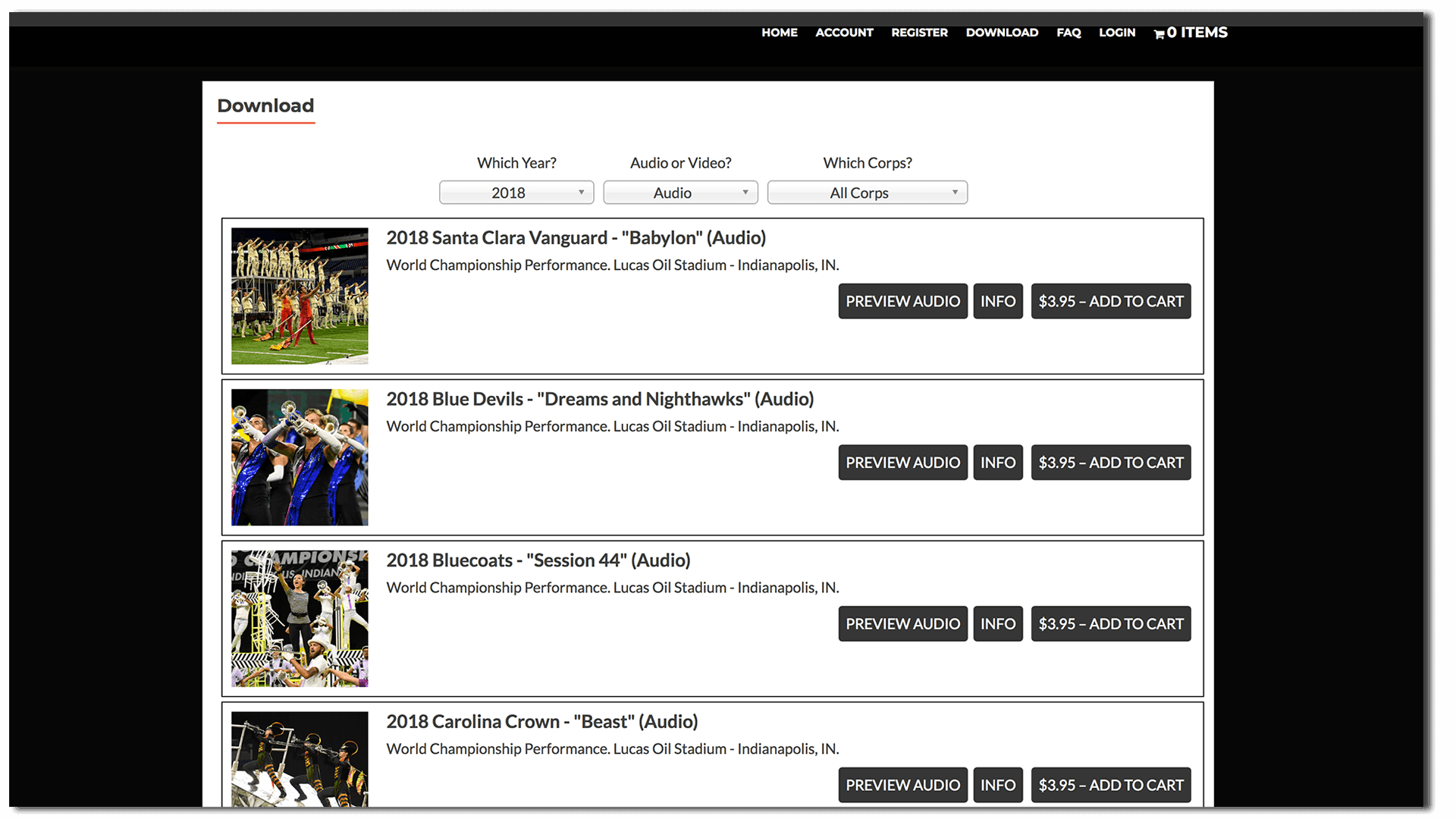
Task: Open the shopping cart icon
Action: tap(1159, 33)
